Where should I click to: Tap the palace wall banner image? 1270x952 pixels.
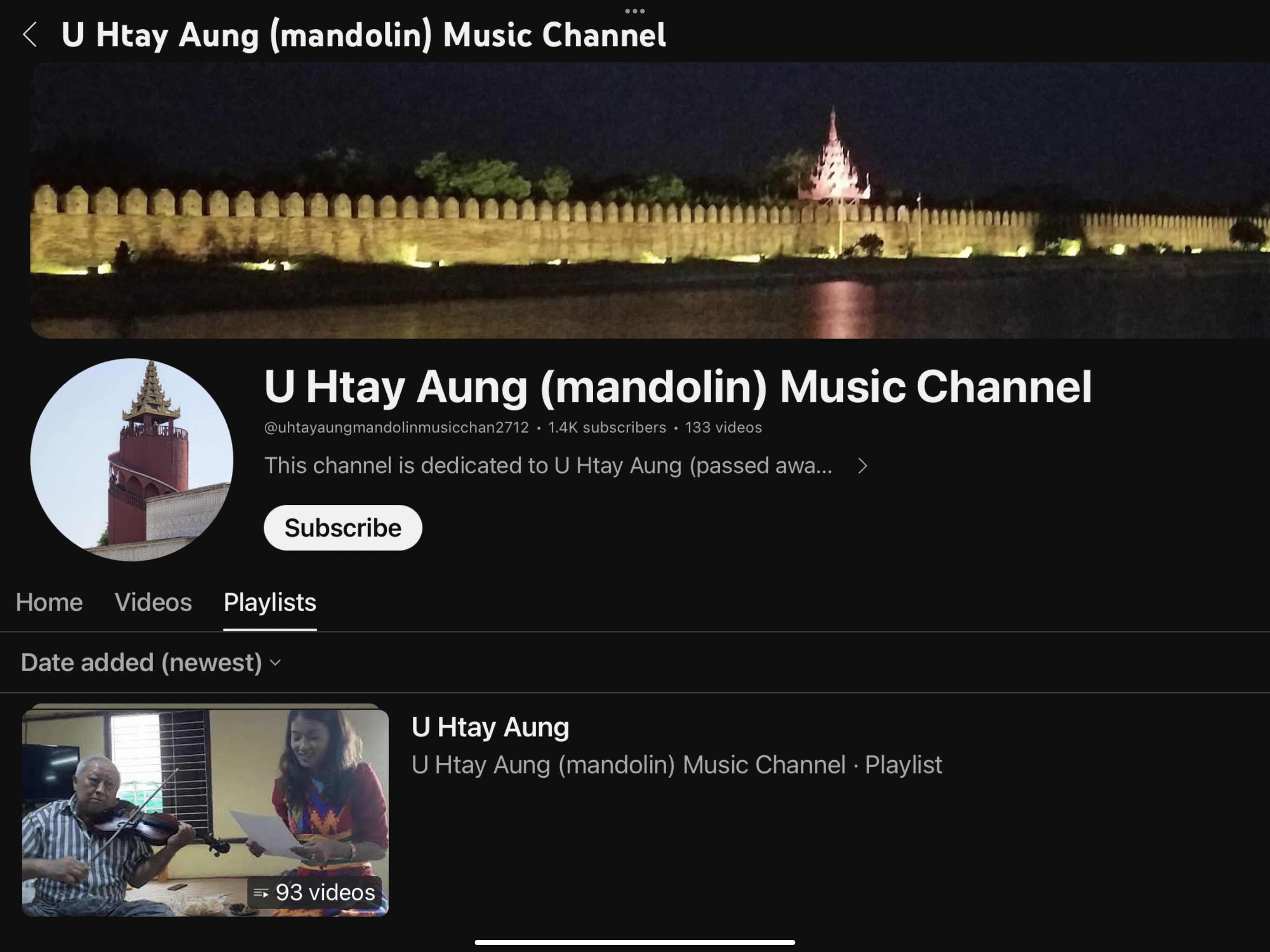click(x=649, y=200)
